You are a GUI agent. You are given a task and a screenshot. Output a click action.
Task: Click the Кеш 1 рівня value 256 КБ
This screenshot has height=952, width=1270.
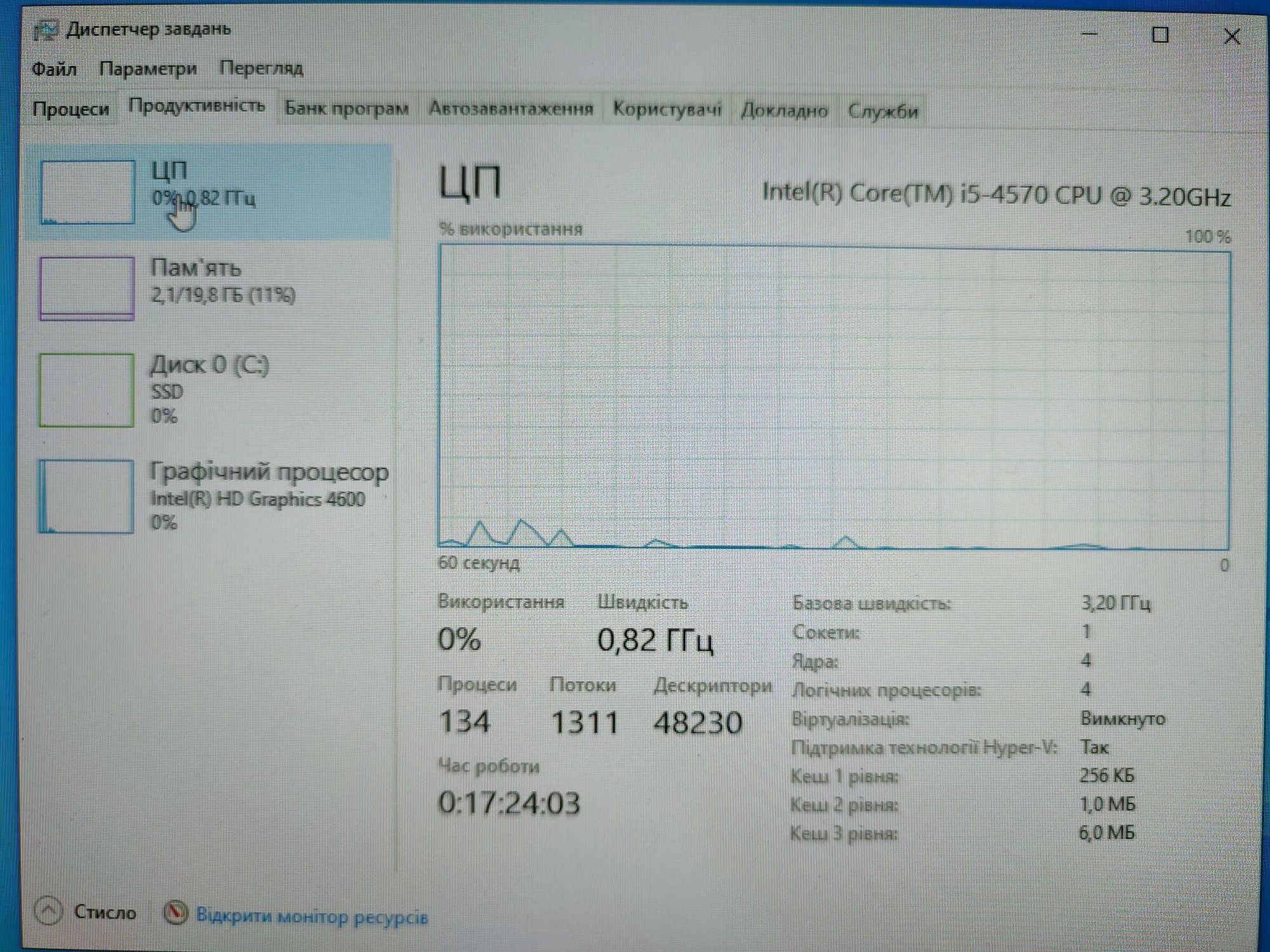[1106, 776]
